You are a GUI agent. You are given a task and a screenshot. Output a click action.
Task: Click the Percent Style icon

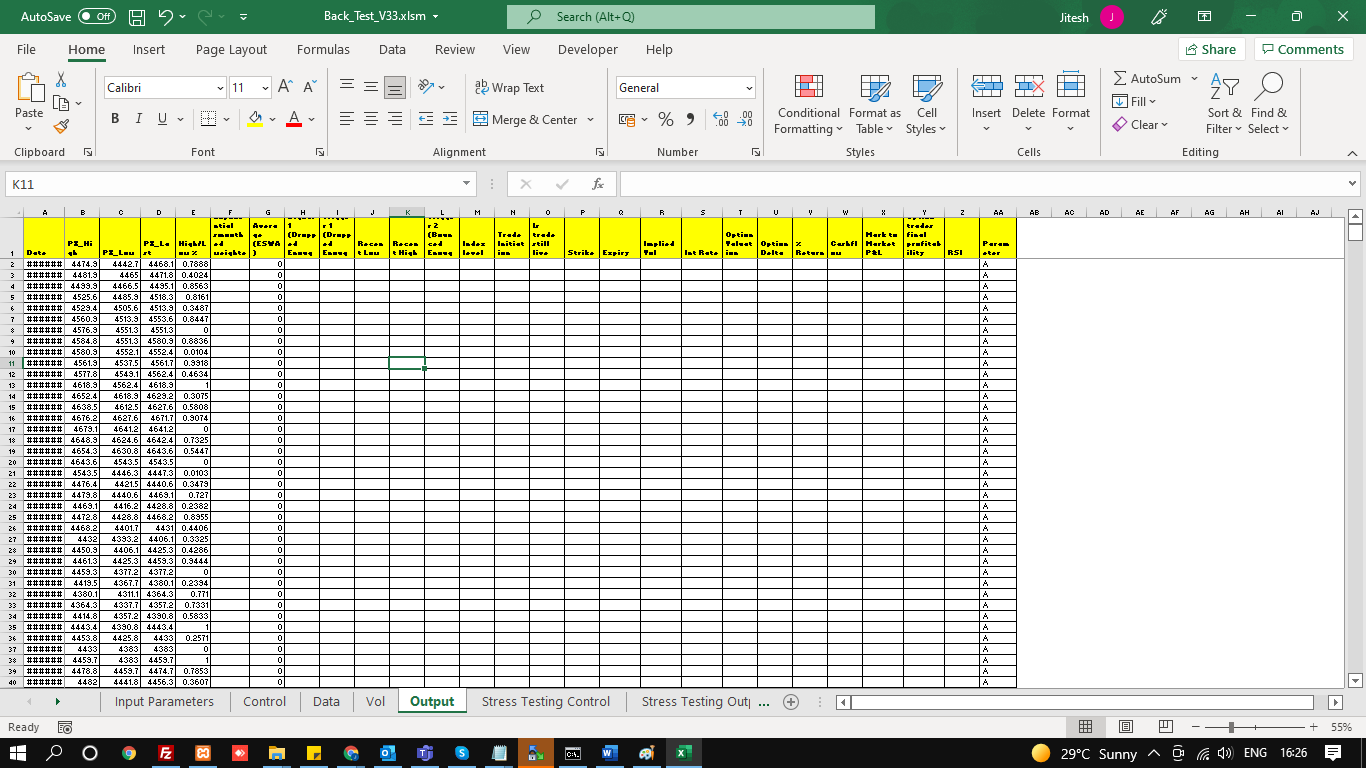tap(665, 119)
